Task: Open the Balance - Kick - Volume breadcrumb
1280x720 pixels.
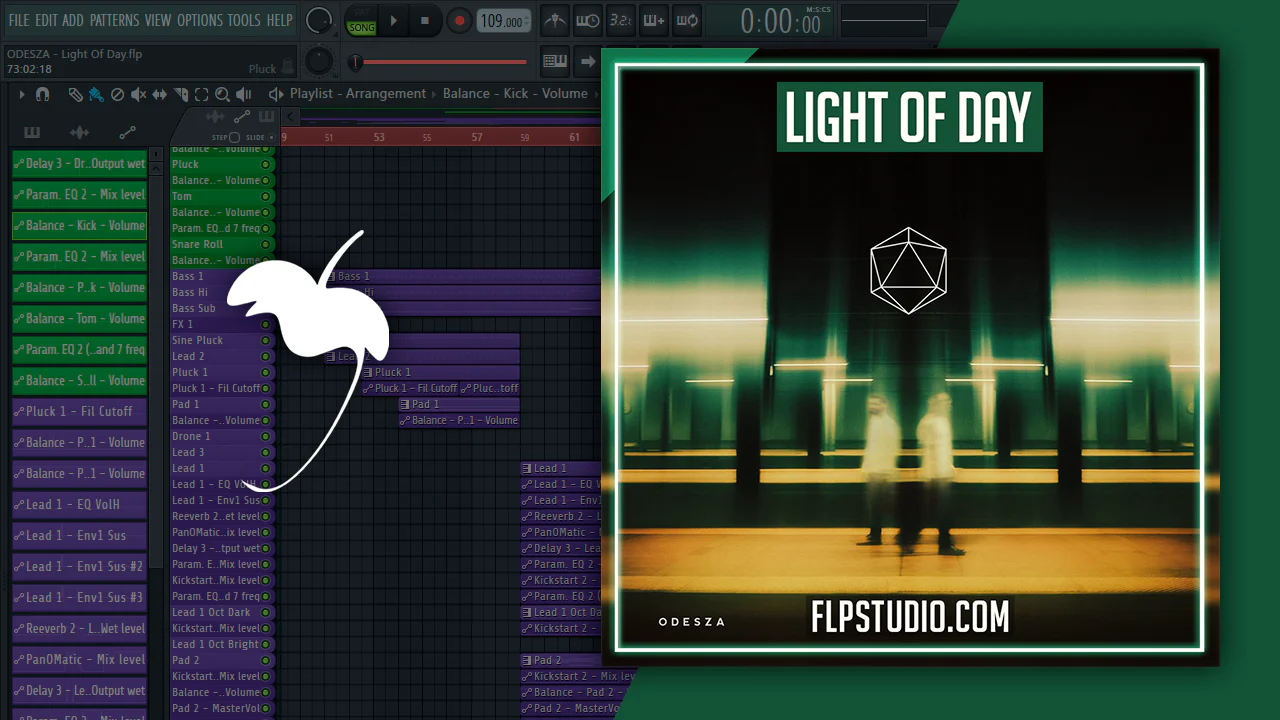Action: pyautogui.click(x=515, y=94)
